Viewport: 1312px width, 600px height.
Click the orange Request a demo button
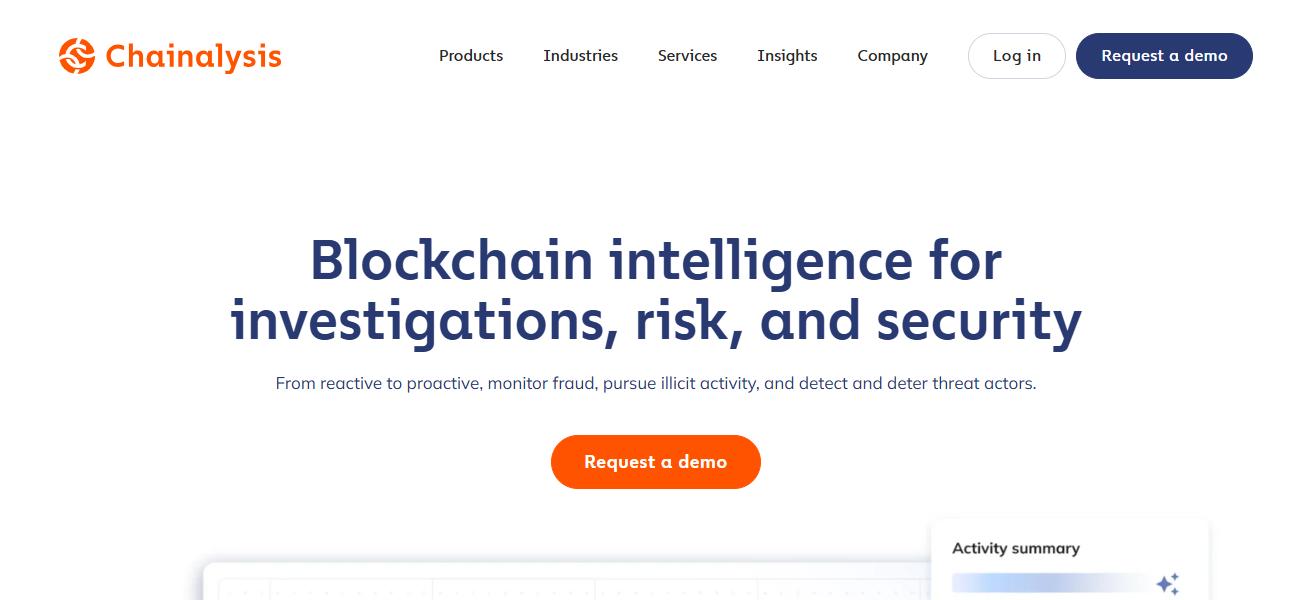click(656, 461)
